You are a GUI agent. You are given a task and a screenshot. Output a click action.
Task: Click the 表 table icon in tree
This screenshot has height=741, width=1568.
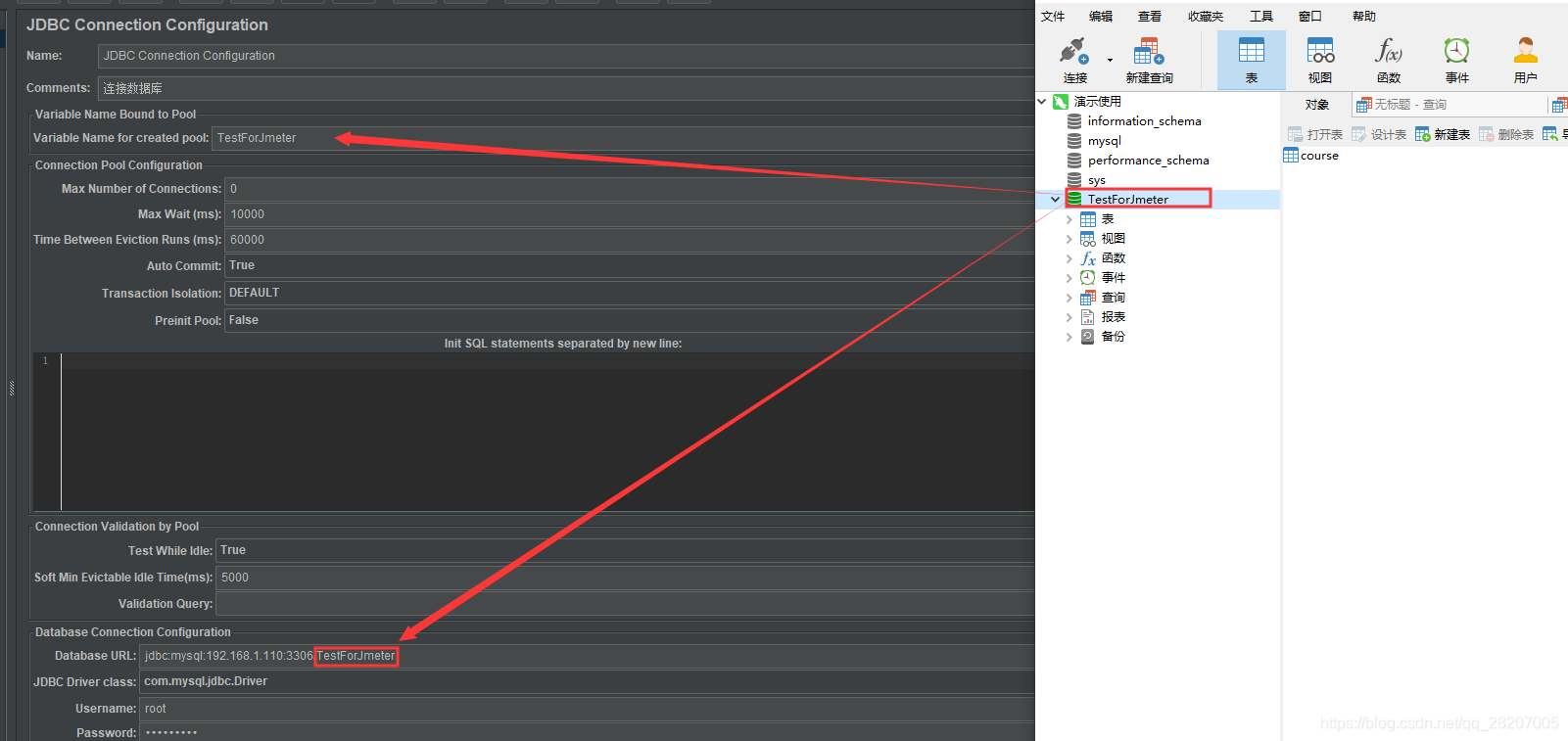coord(1088,219)
